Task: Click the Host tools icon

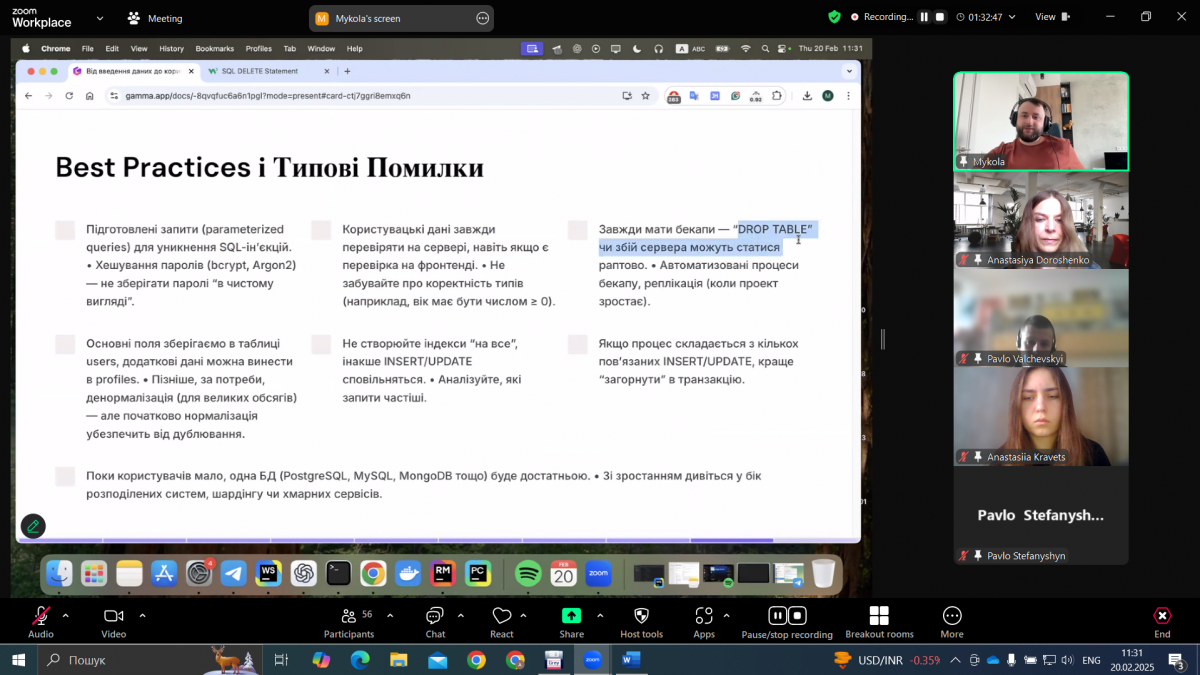Action: [643, 620]
